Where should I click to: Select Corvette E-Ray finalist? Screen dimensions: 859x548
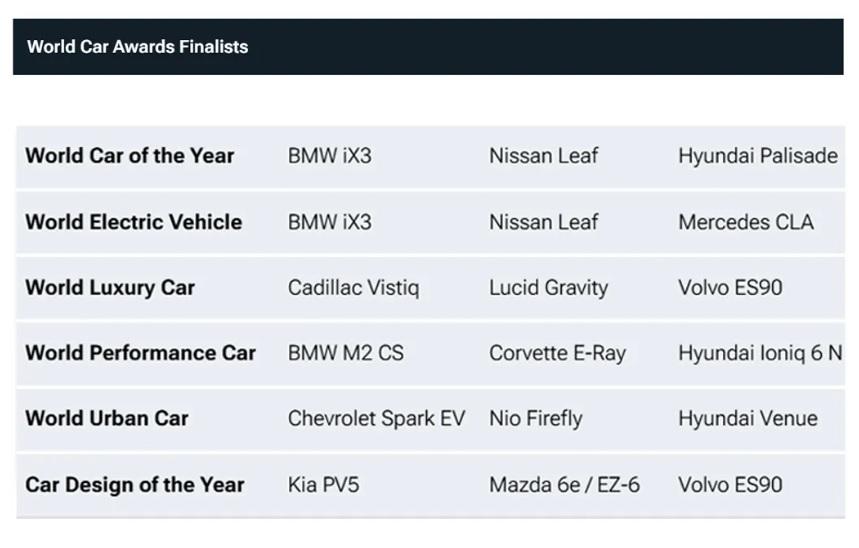coord(558,353)
